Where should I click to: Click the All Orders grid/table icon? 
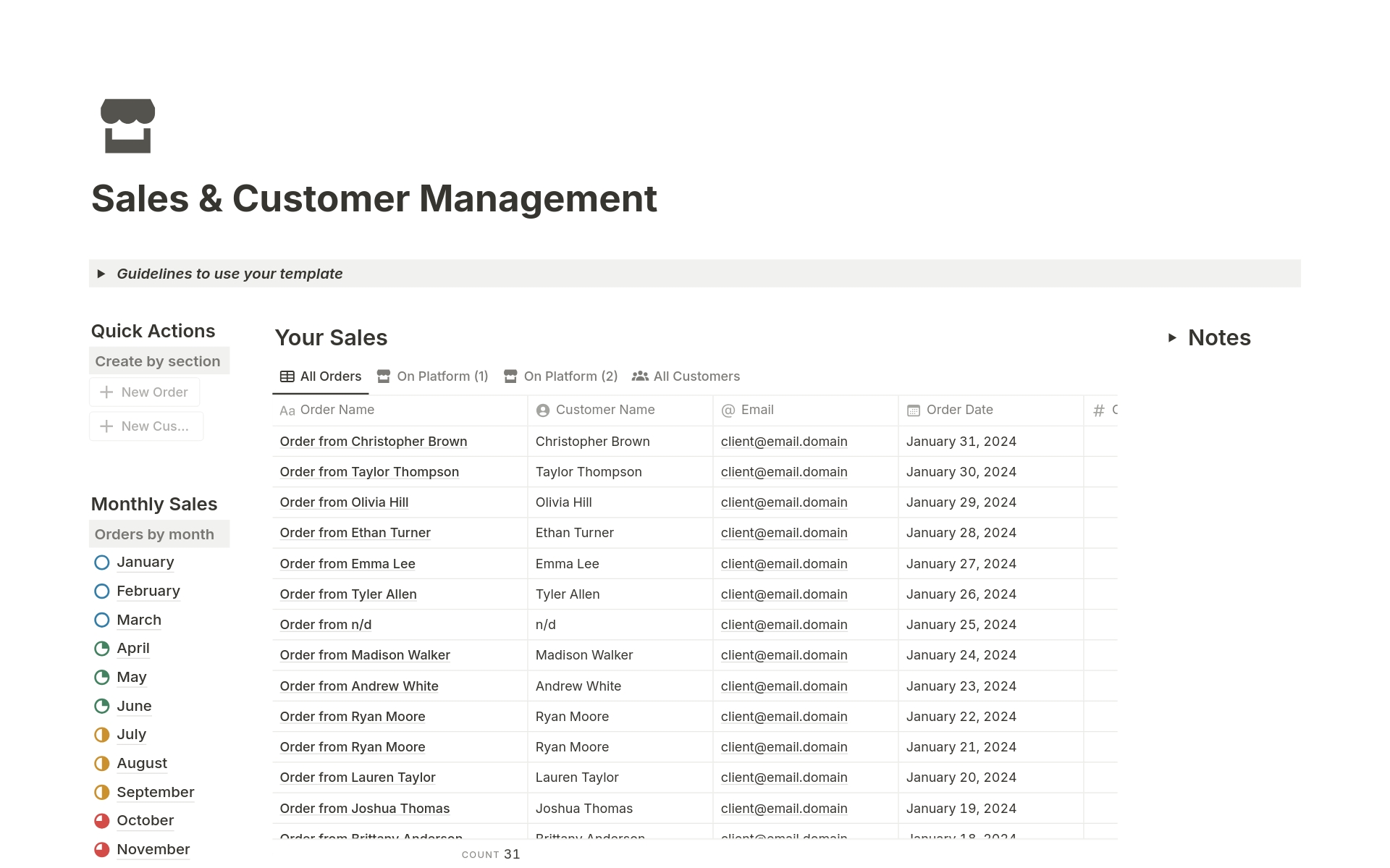pos(287,376)
